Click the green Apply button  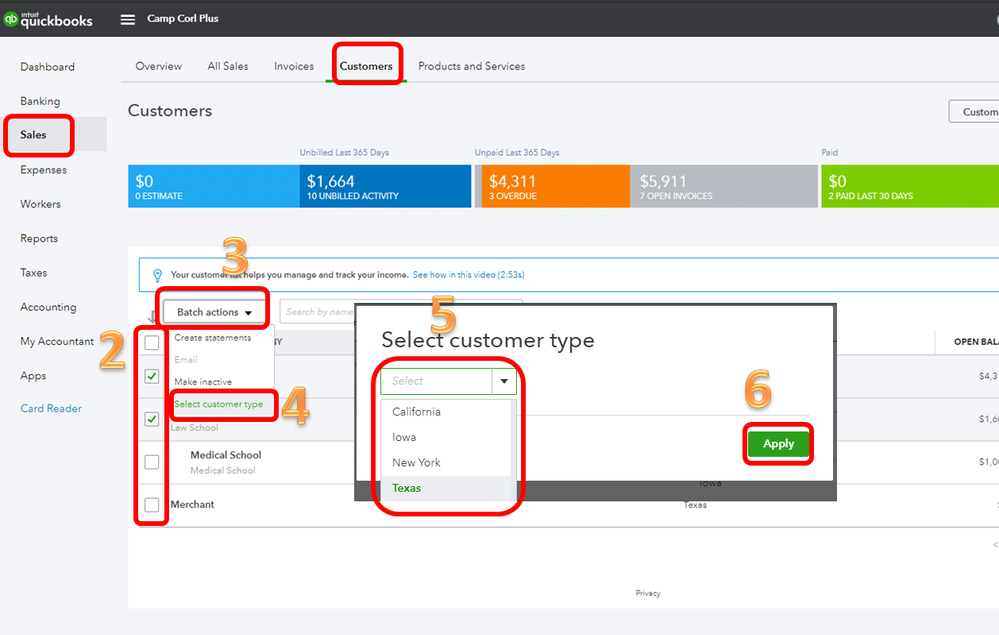tap(778, 444)
